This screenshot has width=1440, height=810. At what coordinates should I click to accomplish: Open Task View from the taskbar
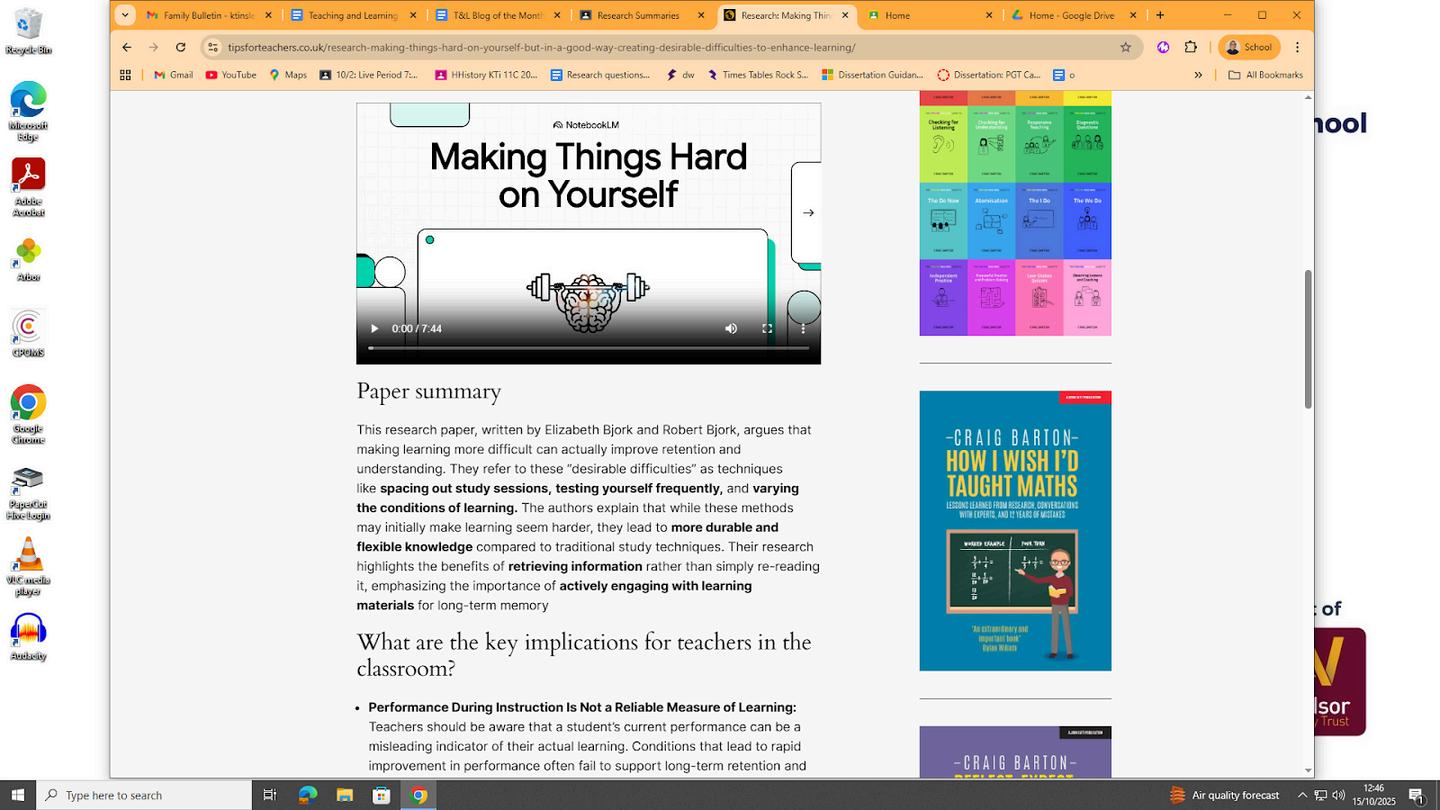coord(269,795)
